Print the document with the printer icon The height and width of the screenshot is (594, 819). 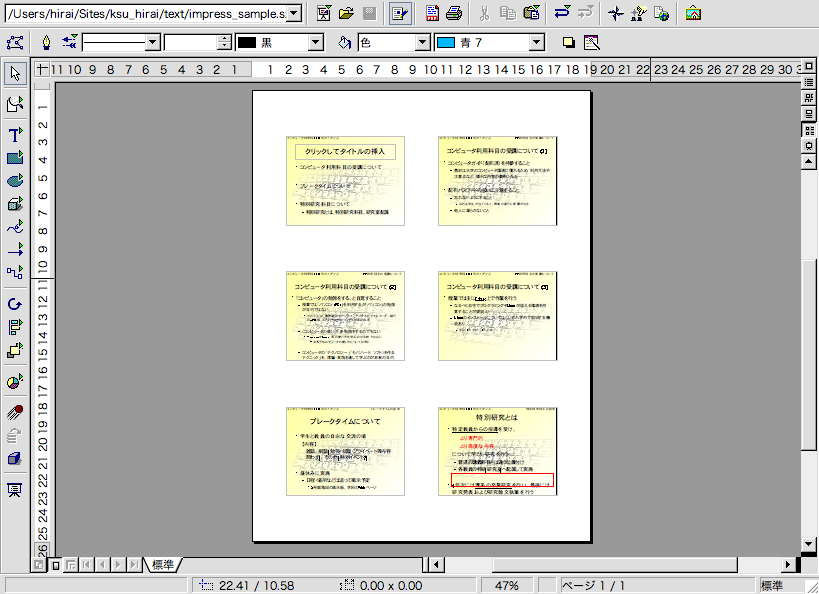(x=454, y=14)
